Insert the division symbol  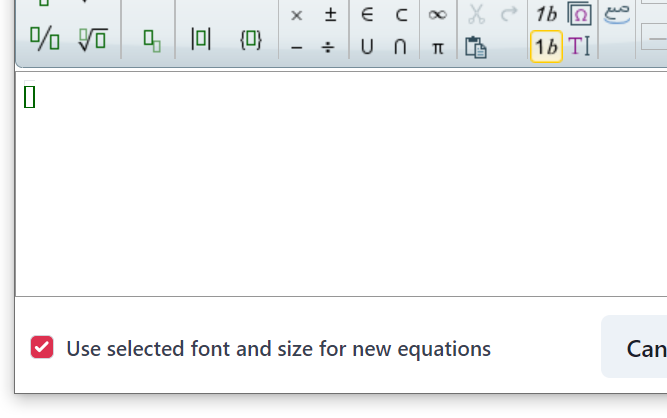pyautogui.click(x=330, y=47)
